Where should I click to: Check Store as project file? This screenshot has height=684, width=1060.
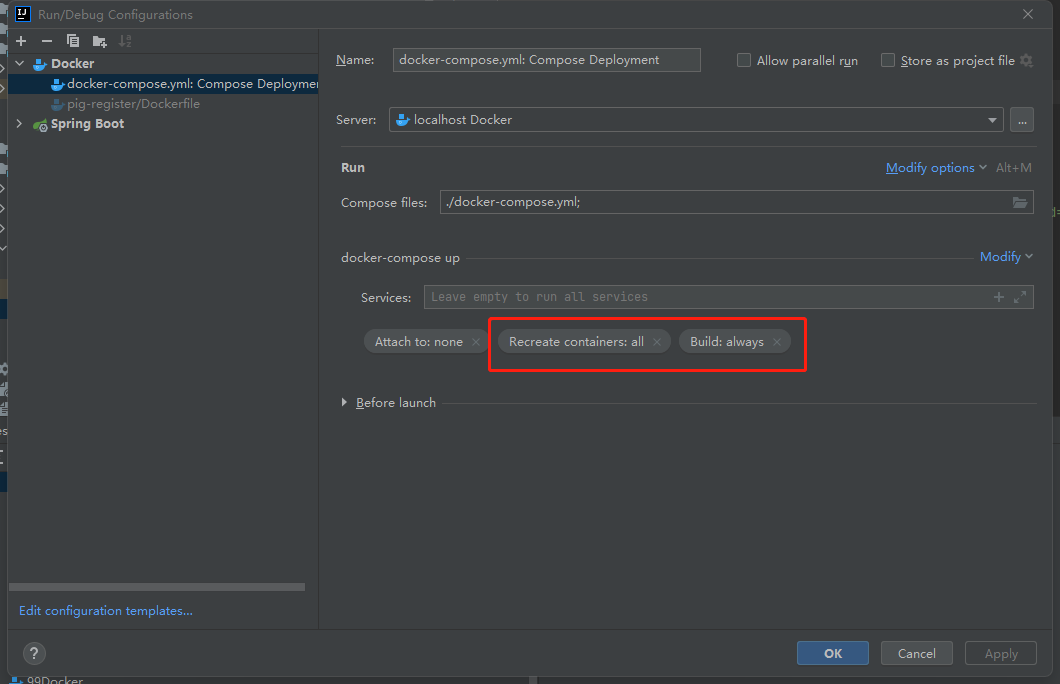coord(888,60)
